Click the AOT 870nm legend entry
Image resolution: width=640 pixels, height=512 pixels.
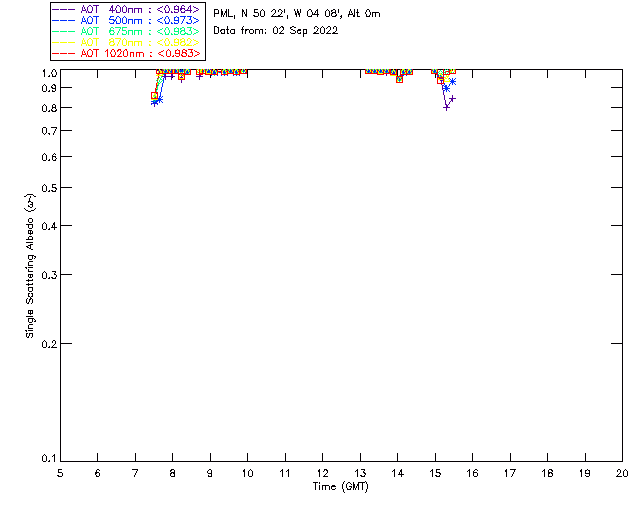tap(127, 42)
